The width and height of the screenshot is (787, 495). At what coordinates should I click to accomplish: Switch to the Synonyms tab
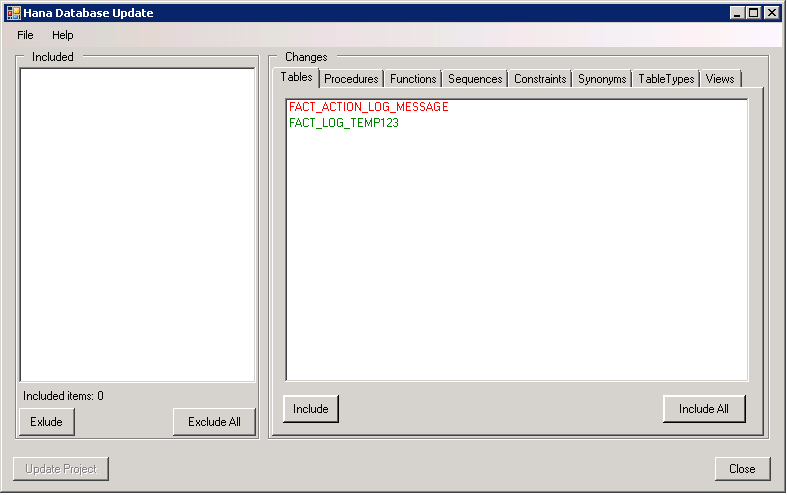tap(602, 79)
